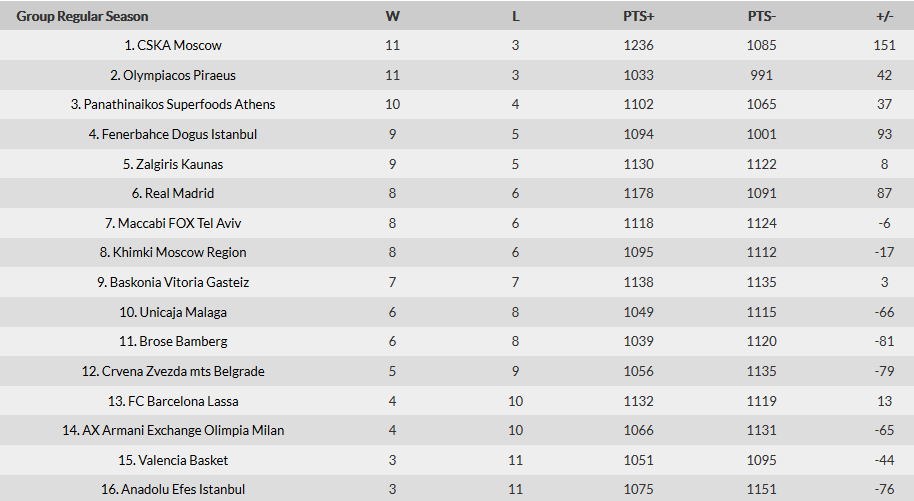Click Fenerbahce Dogus Istanbul team link
This screenshot has height=501, width=914.
pos(173,134)
